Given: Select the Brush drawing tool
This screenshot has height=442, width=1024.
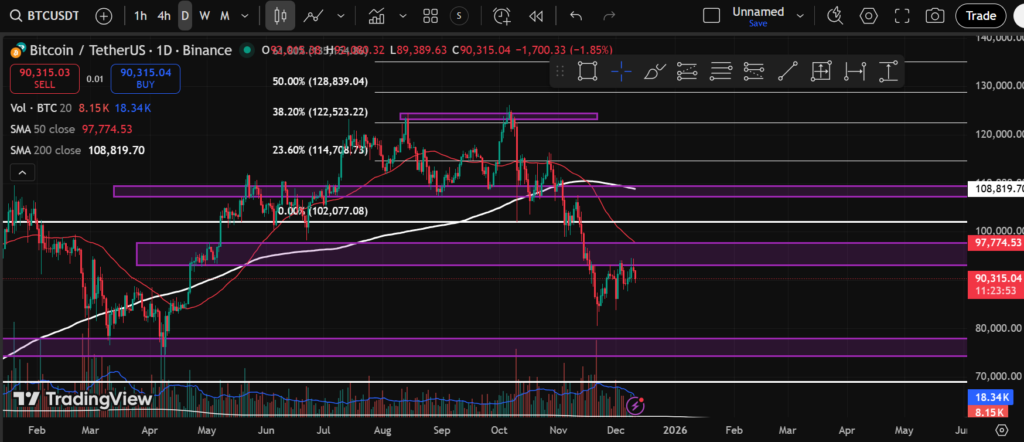Looking at the screenshot, I should click(654, 71).
